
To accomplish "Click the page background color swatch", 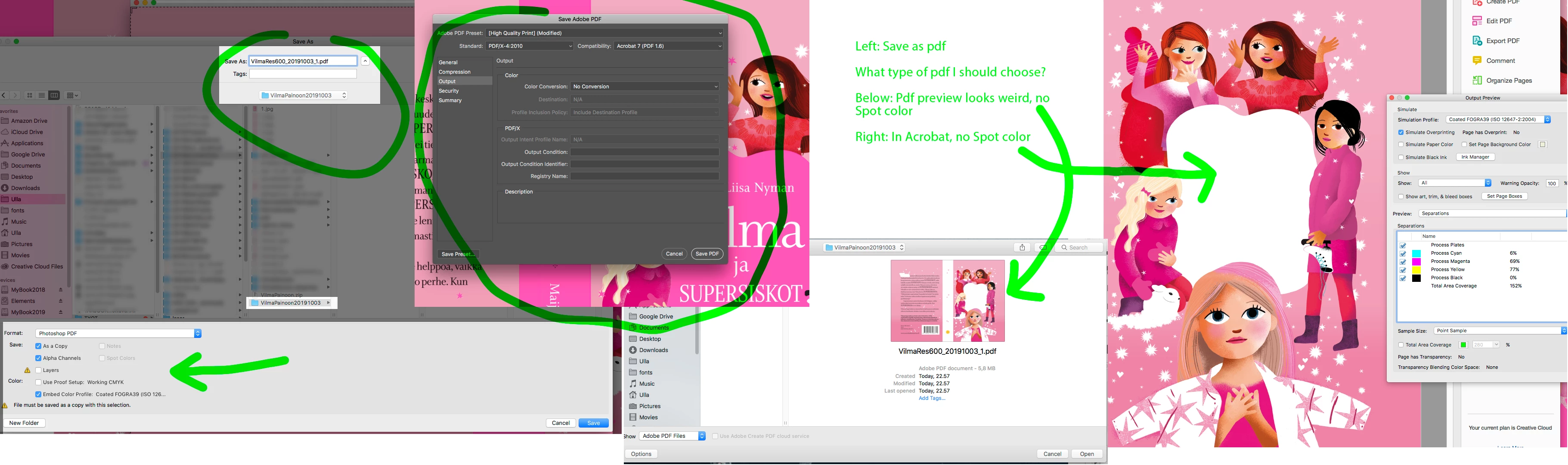I will [x=1543, y=144].
